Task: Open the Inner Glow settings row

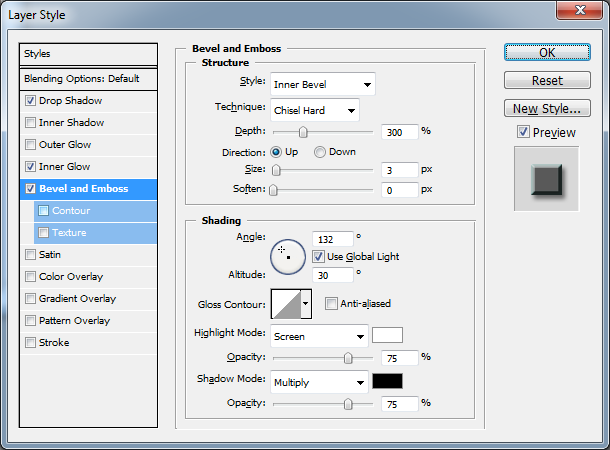Action: pyautogui.click(x=88, y=166)
